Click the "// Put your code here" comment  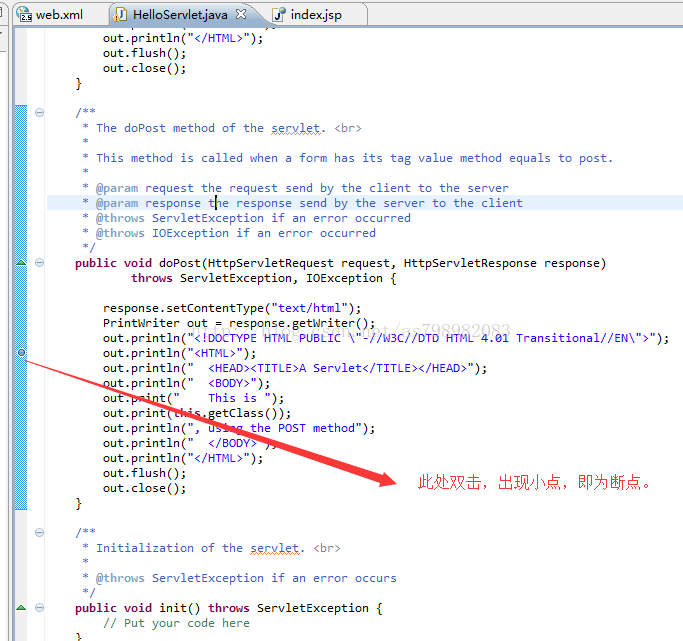(176, 623)
